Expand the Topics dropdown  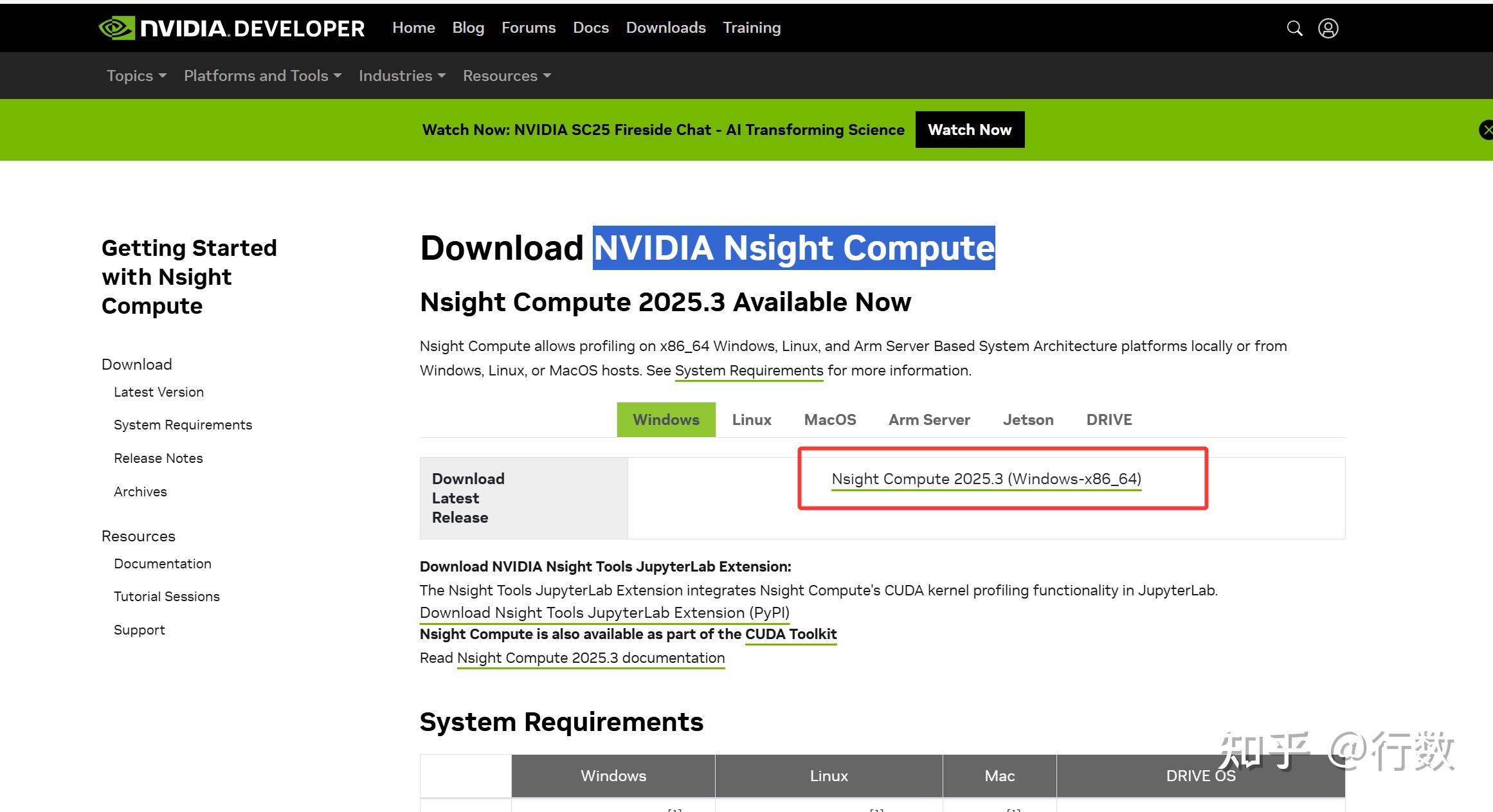tap(136, 75)
